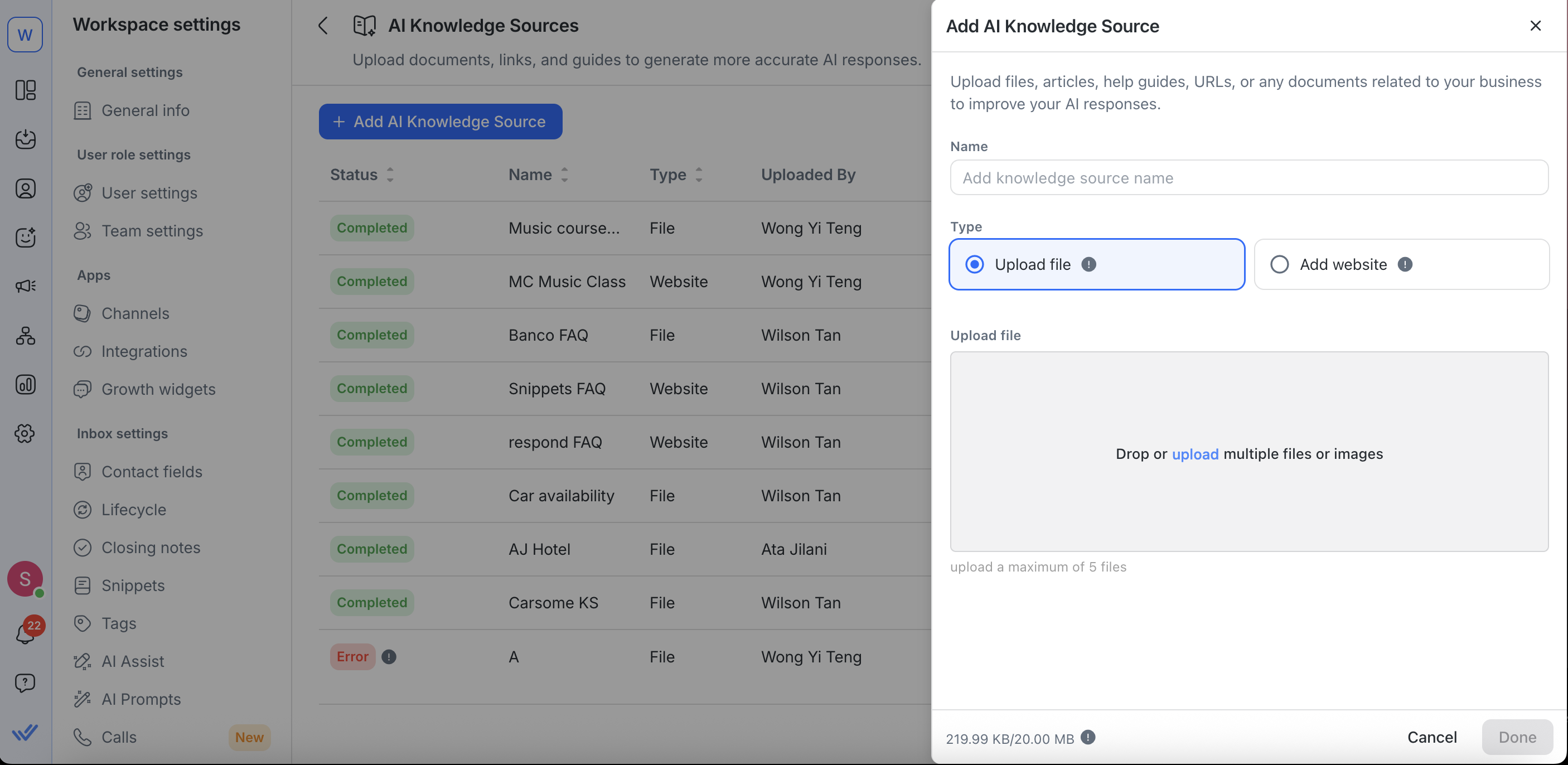Click info icon next to storage usage

click(1088, 738)
